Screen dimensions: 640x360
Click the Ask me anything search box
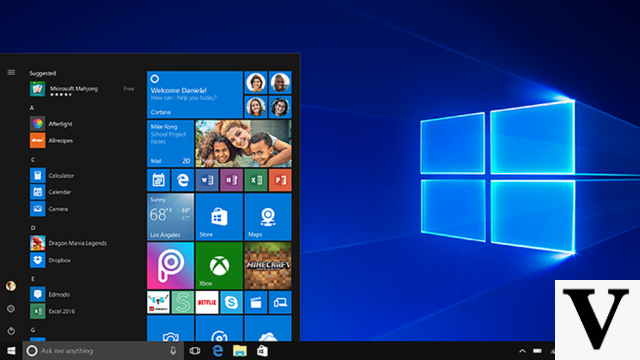click(103, 351)
